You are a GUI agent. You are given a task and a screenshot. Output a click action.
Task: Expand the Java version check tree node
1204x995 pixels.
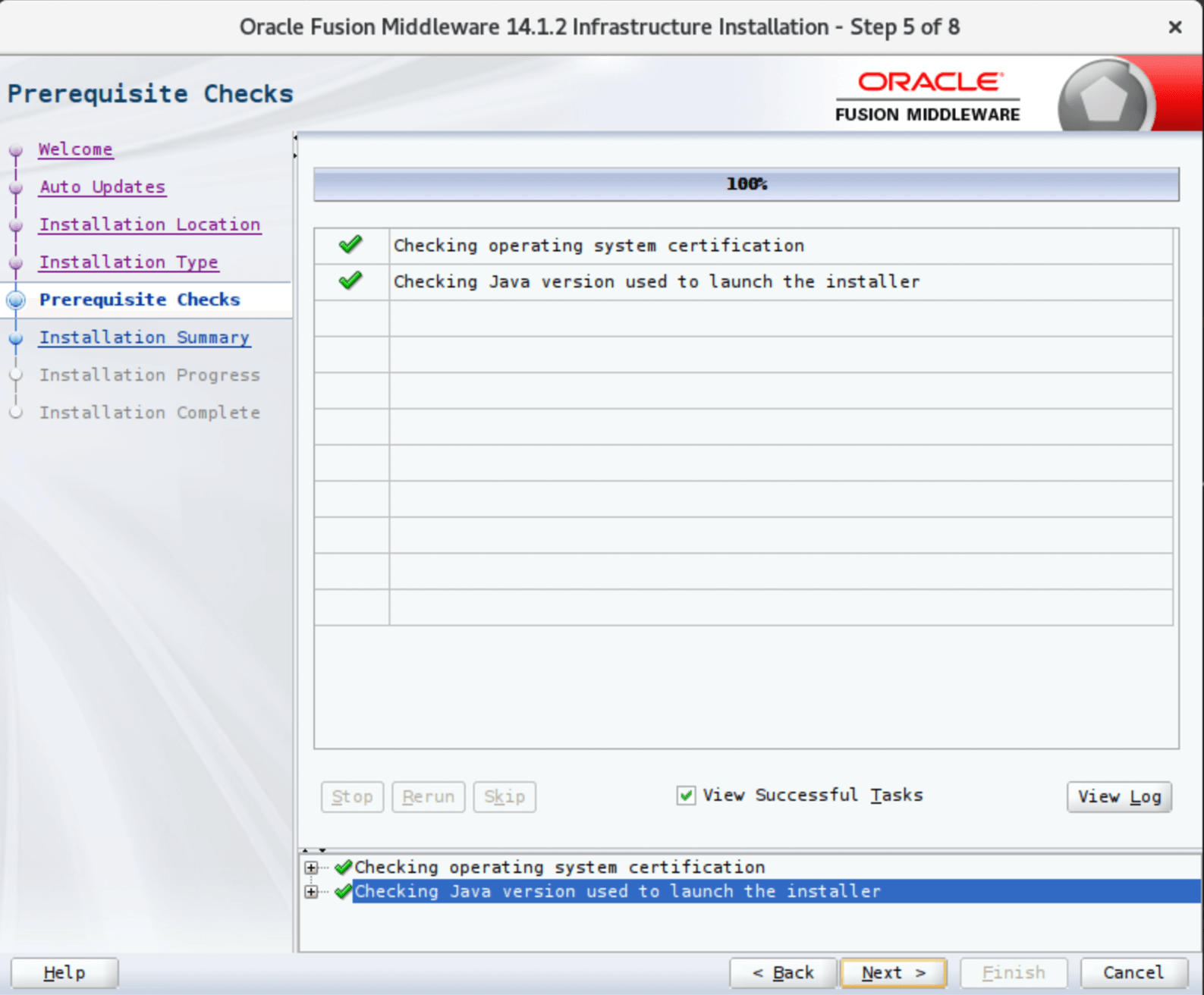click(x=311, y=892)
